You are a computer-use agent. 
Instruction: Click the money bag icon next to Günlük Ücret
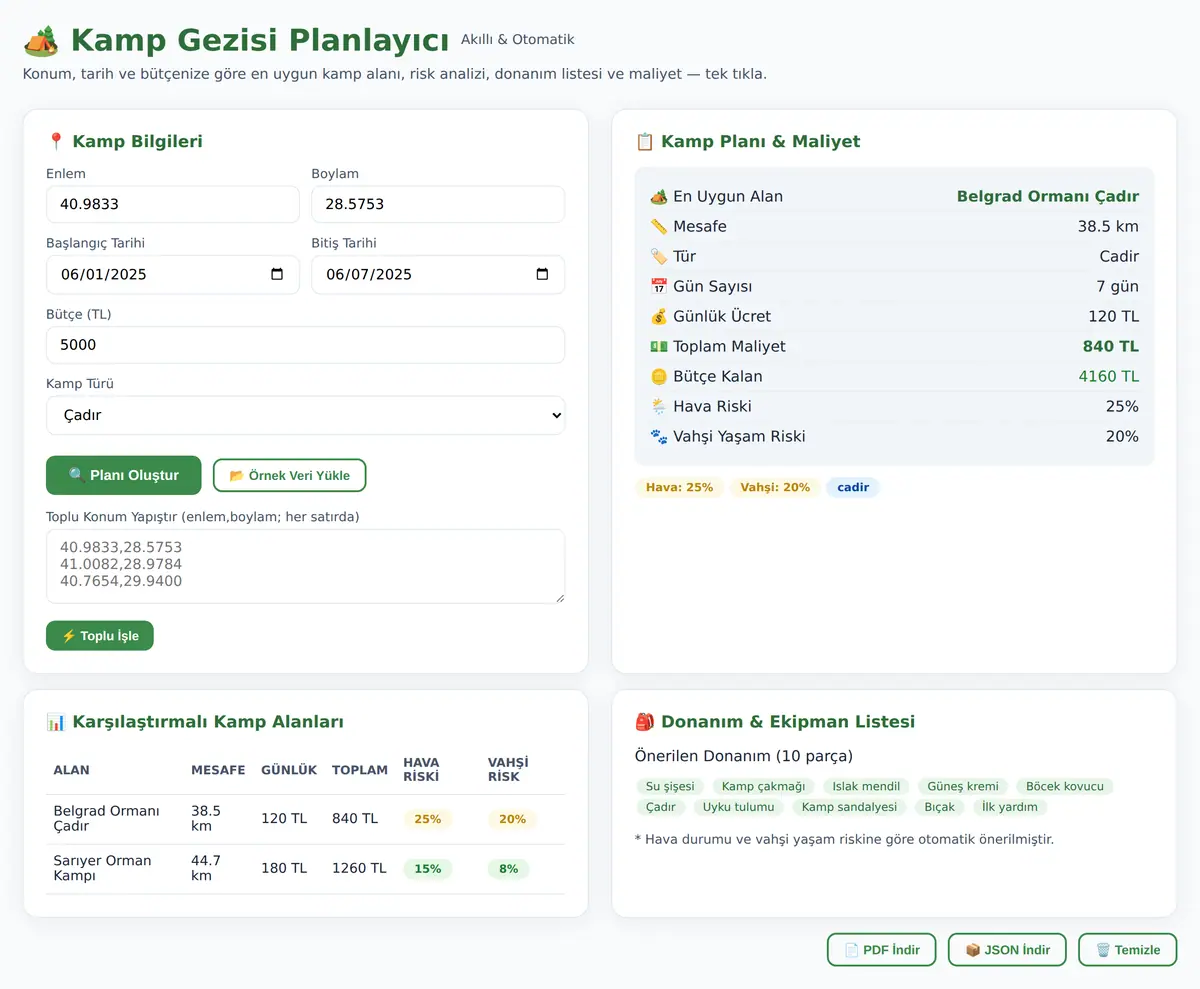coord(658,317)
